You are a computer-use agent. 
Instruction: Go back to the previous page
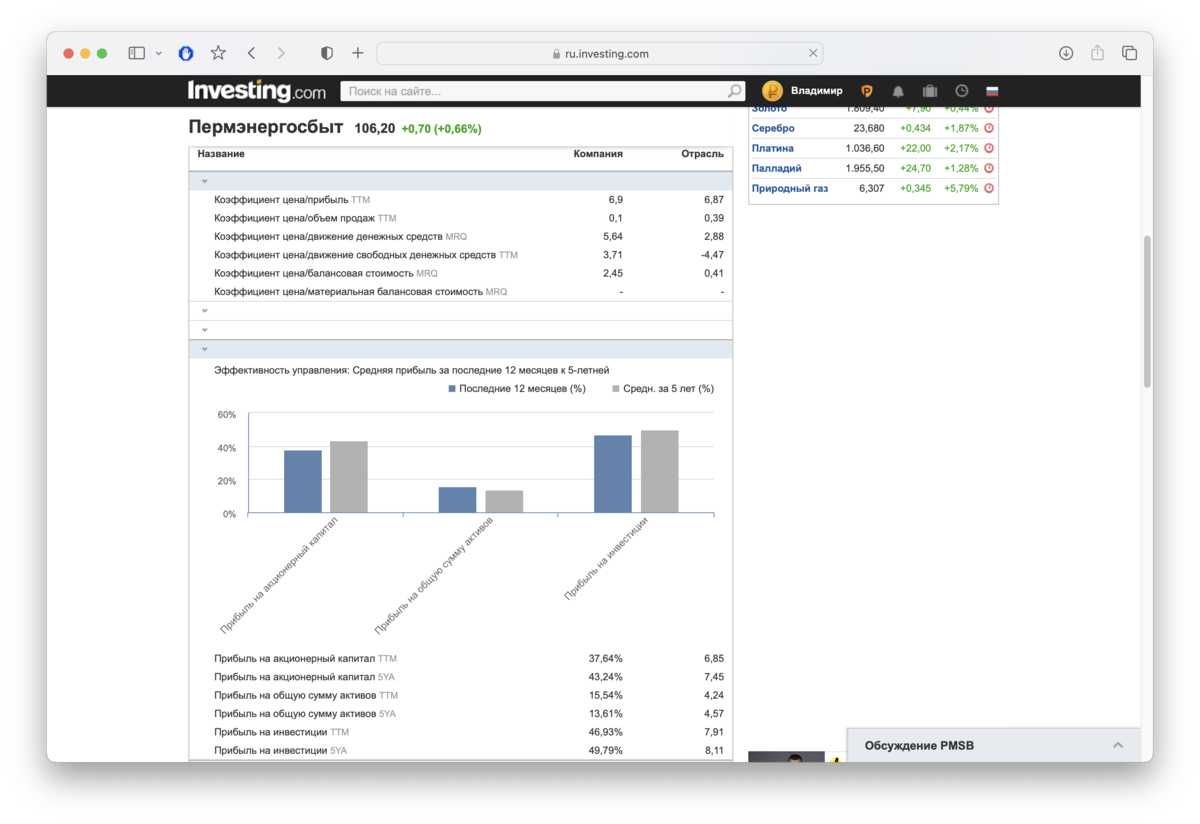click(251, 53)
